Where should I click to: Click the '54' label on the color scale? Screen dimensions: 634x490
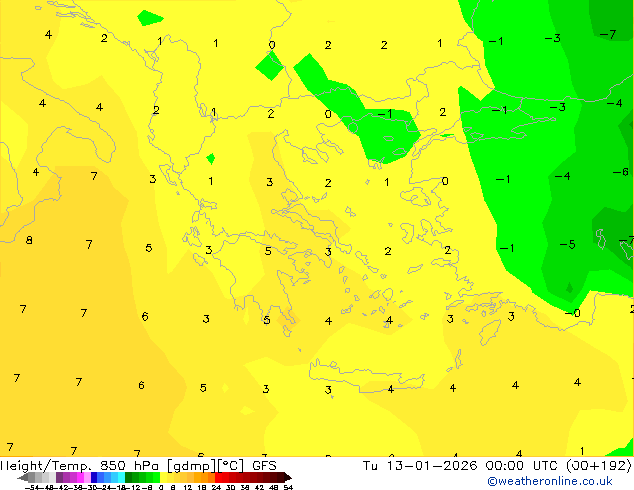pos(288,488)
